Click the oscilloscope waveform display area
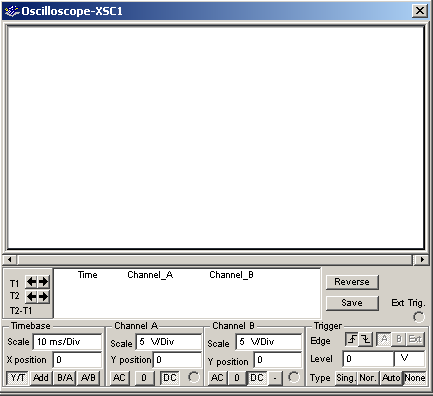433x396 pixels. 216,138
